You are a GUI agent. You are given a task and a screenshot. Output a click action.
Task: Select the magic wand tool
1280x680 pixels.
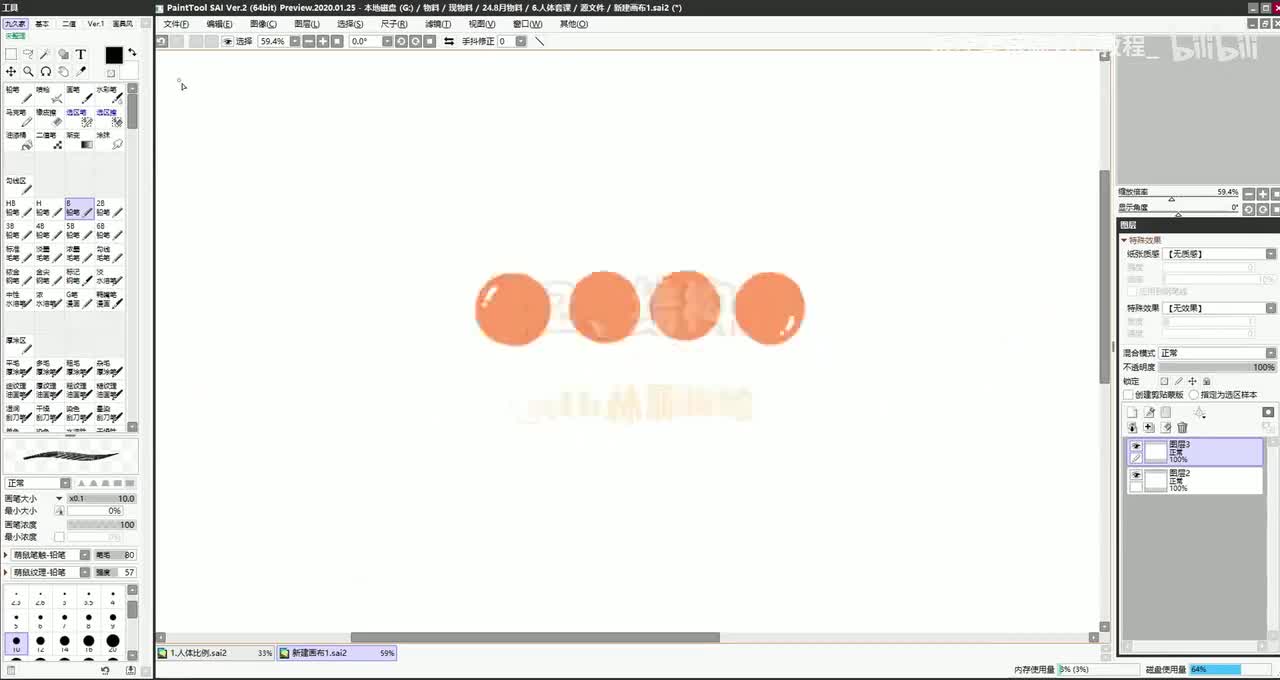point(46,54)
